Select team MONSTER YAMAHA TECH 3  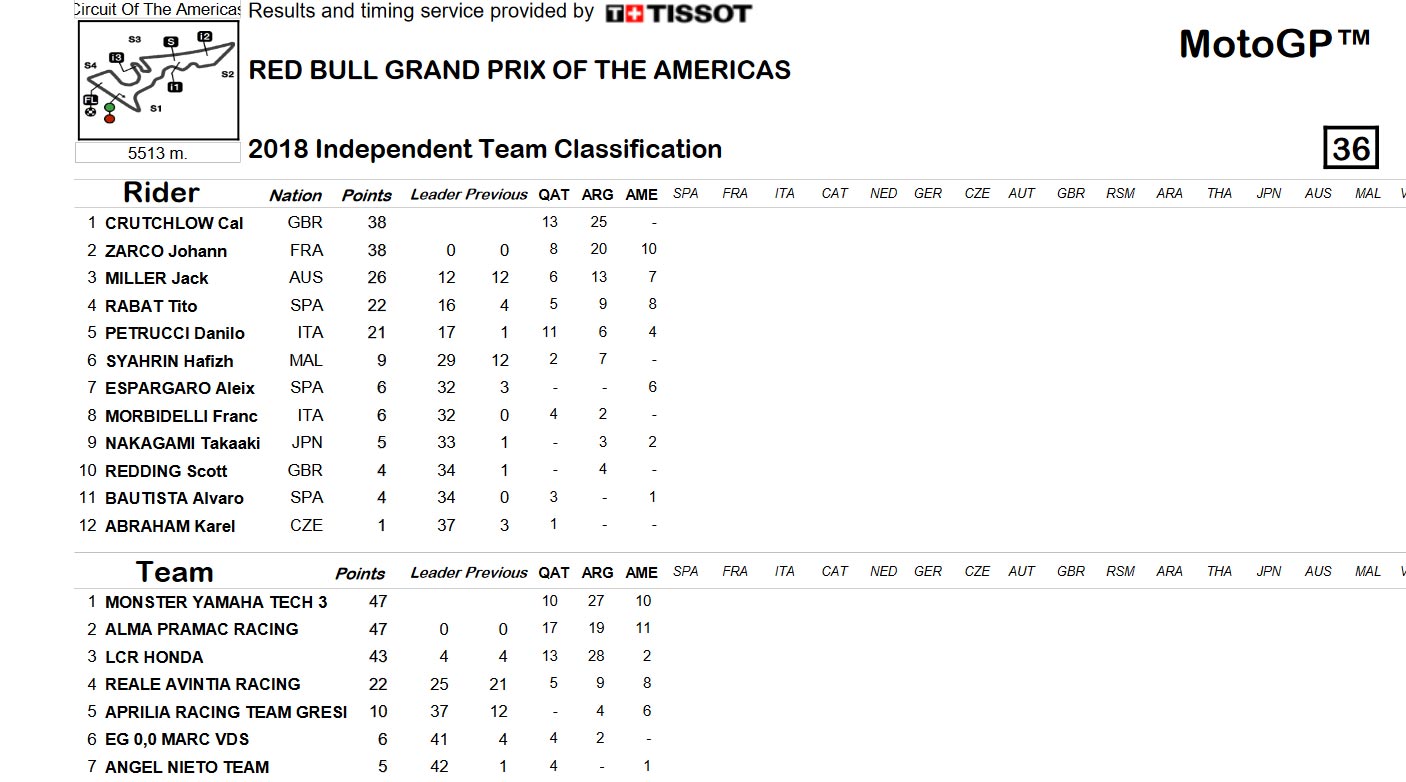[x=216, y=602]
